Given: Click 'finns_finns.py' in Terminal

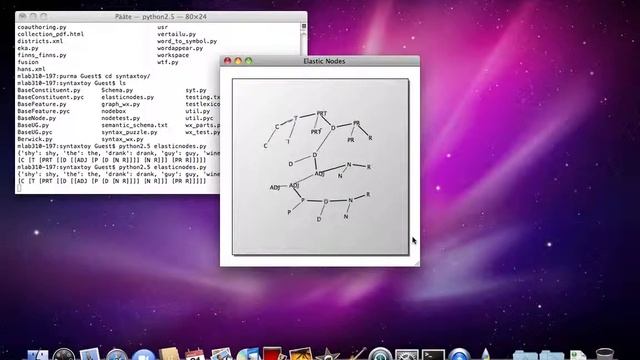Looking at the screenshot, I should tap(42, 55).
